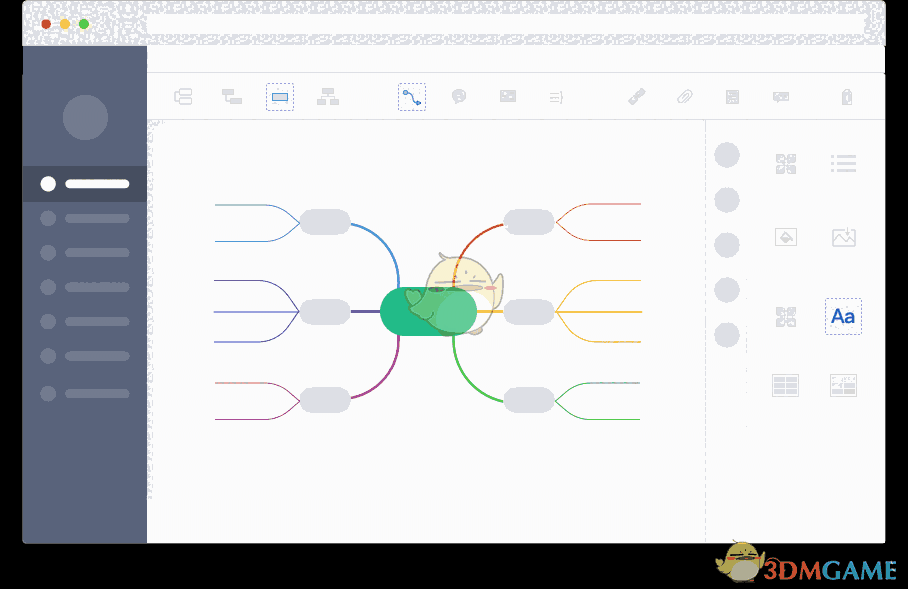908x589 pixels.
Task: Pick the bottom gray circle swatch in right panel
Action: point(727,335)
